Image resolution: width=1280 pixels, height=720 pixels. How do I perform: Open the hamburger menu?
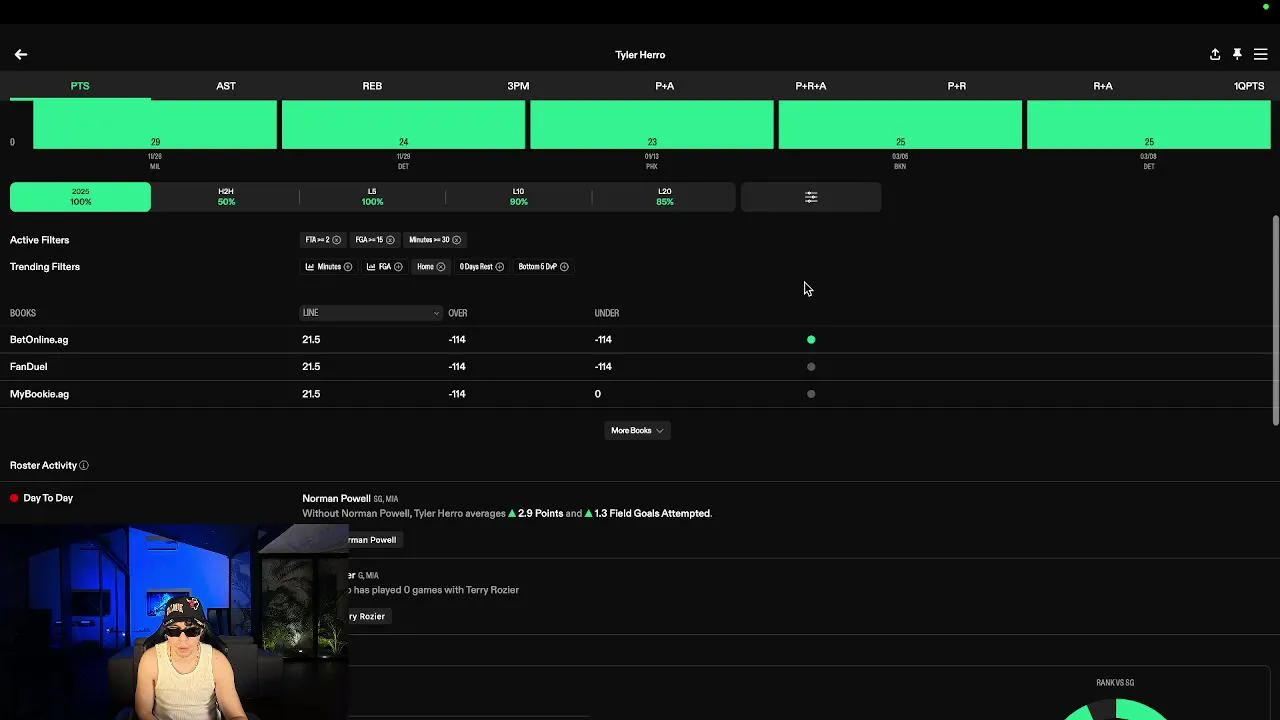(x=1260, y=55)
